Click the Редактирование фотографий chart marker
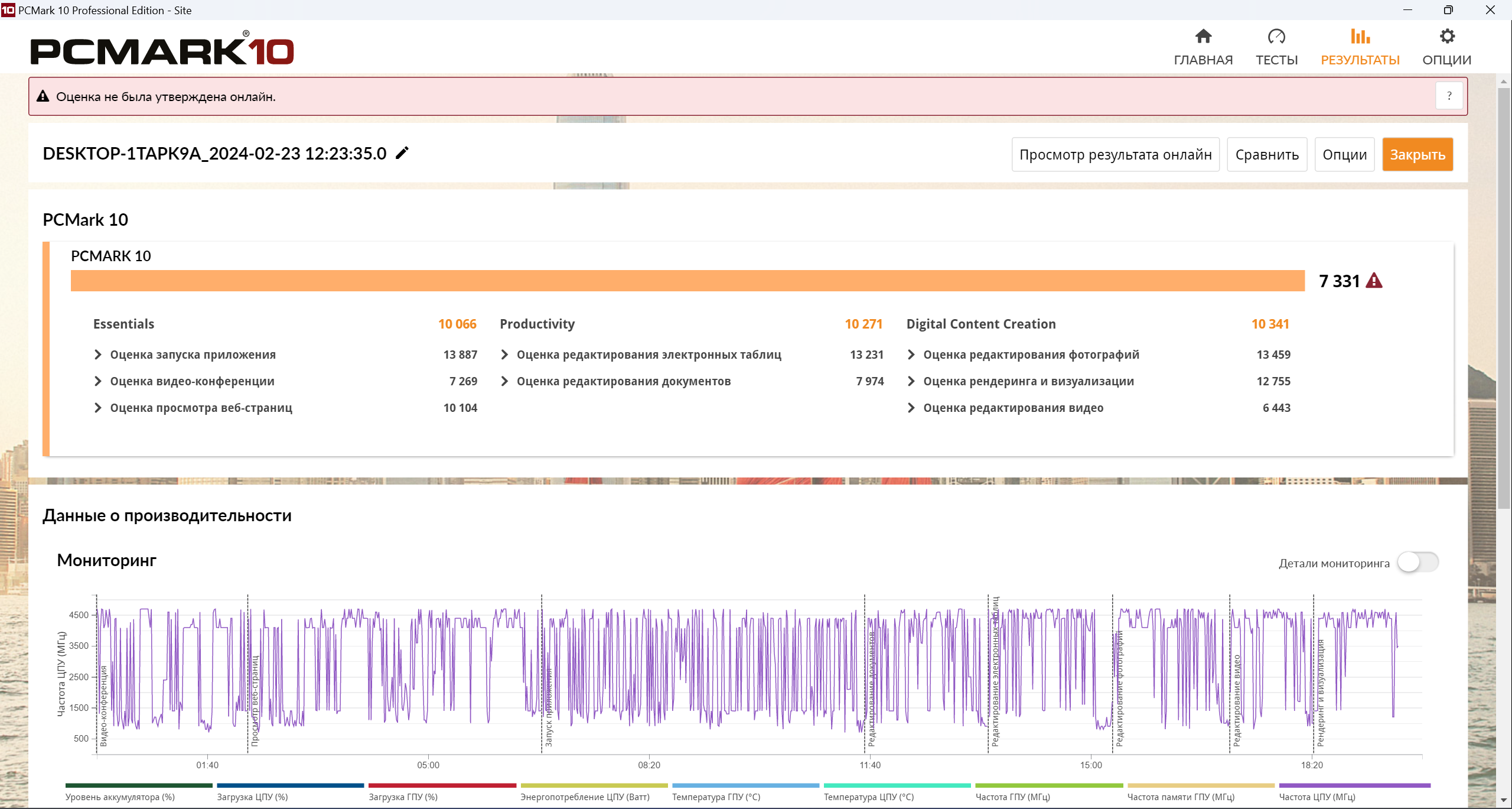The image size is (1512, 809). pyautogui.click(x=1119, y=688)
